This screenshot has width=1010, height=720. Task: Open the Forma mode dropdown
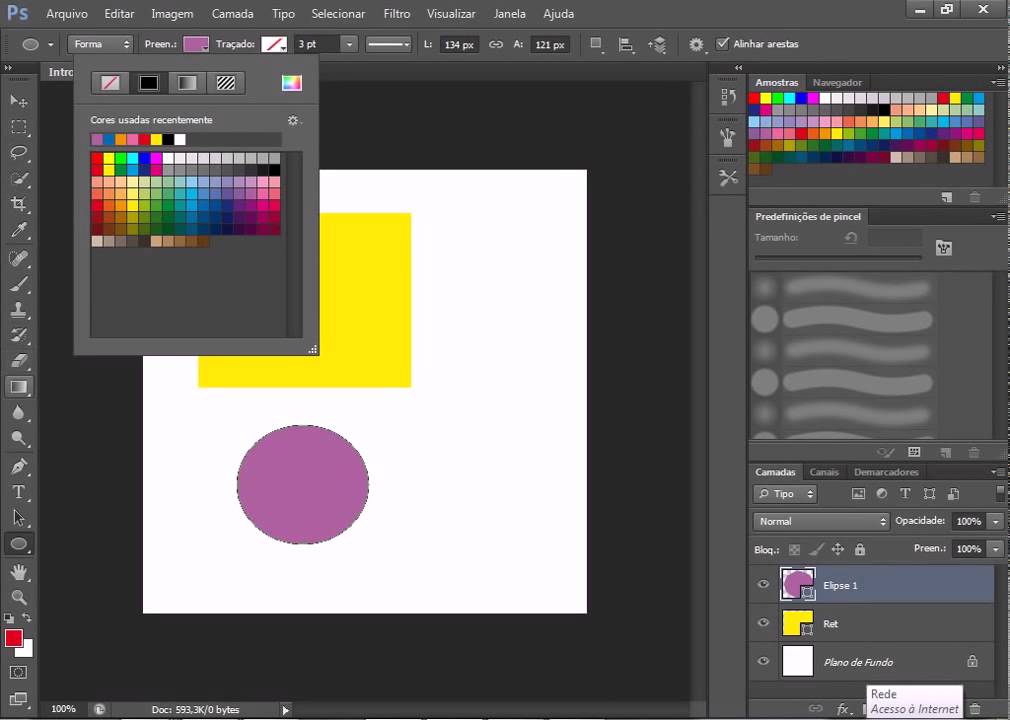pyautogui.click(x=100, y=44)
